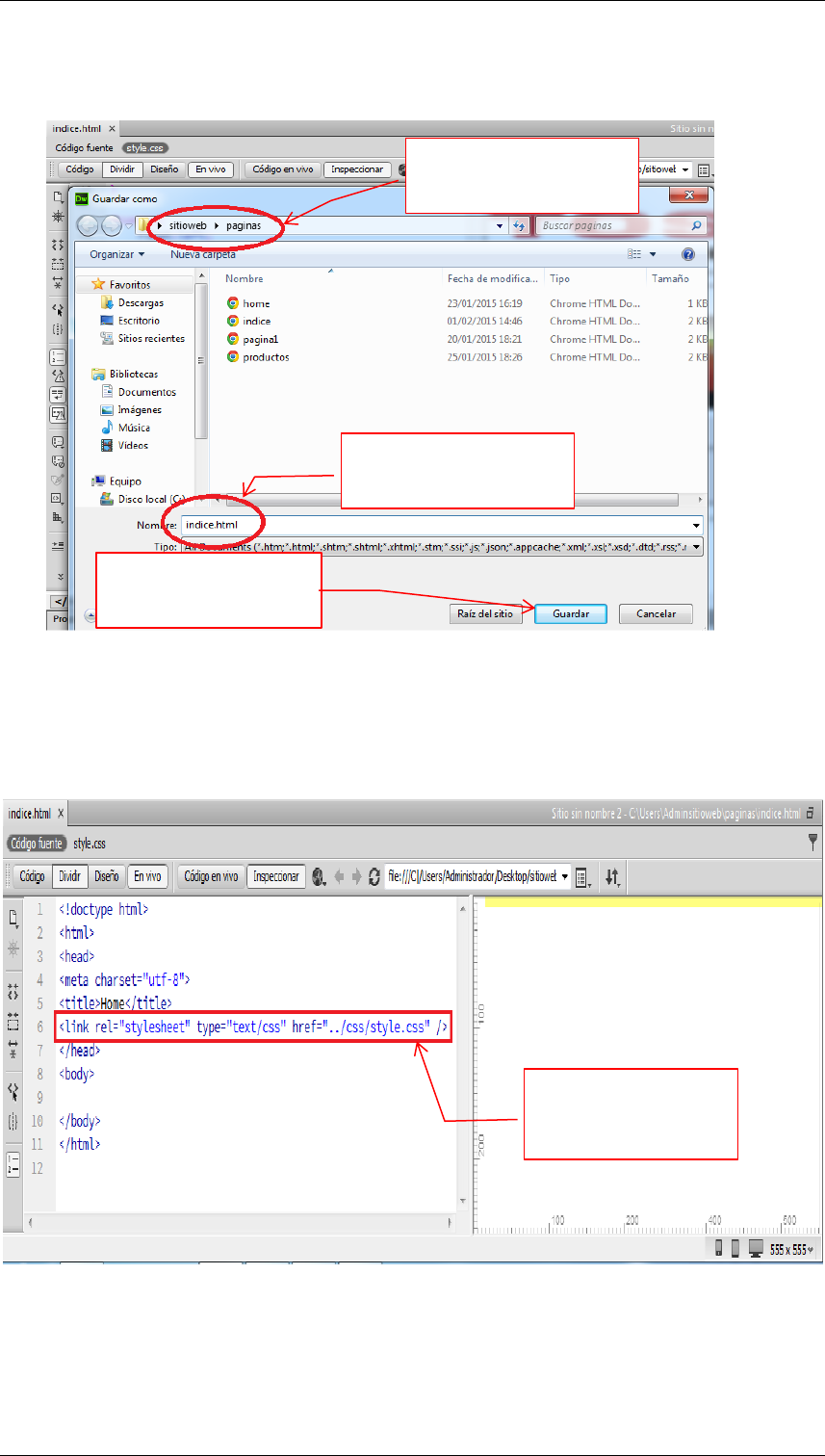Viewport: 825px width, 1456px height.
Task: Click the Raíz del sitio button
Action: pyautogui.click(x=486, y=613)
